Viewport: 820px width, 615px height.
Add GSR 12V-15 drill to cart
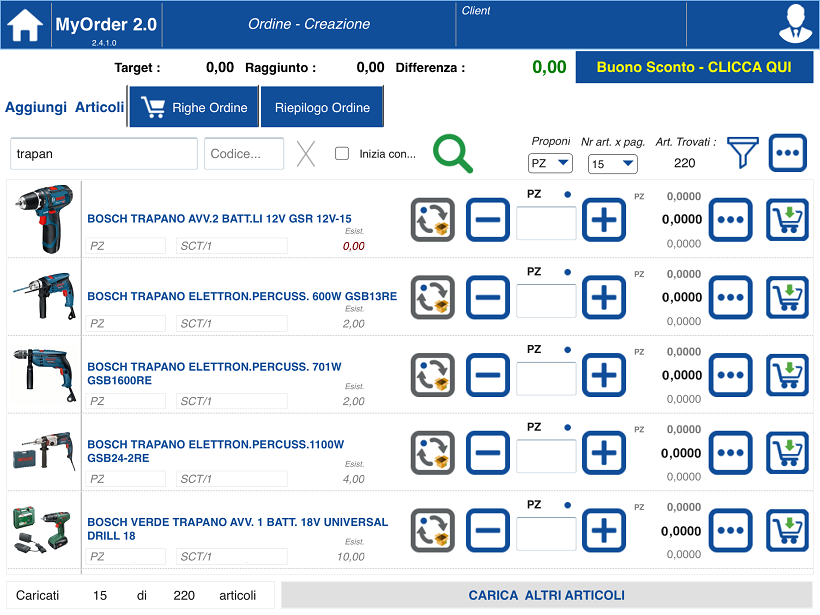[788, 220]
